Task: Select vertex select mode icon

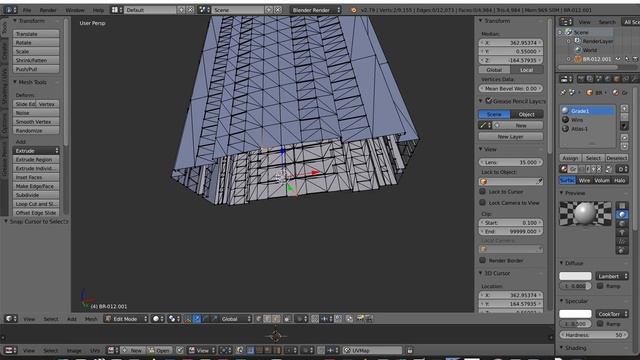Action: pyautogui.click(x=259, y=319)
